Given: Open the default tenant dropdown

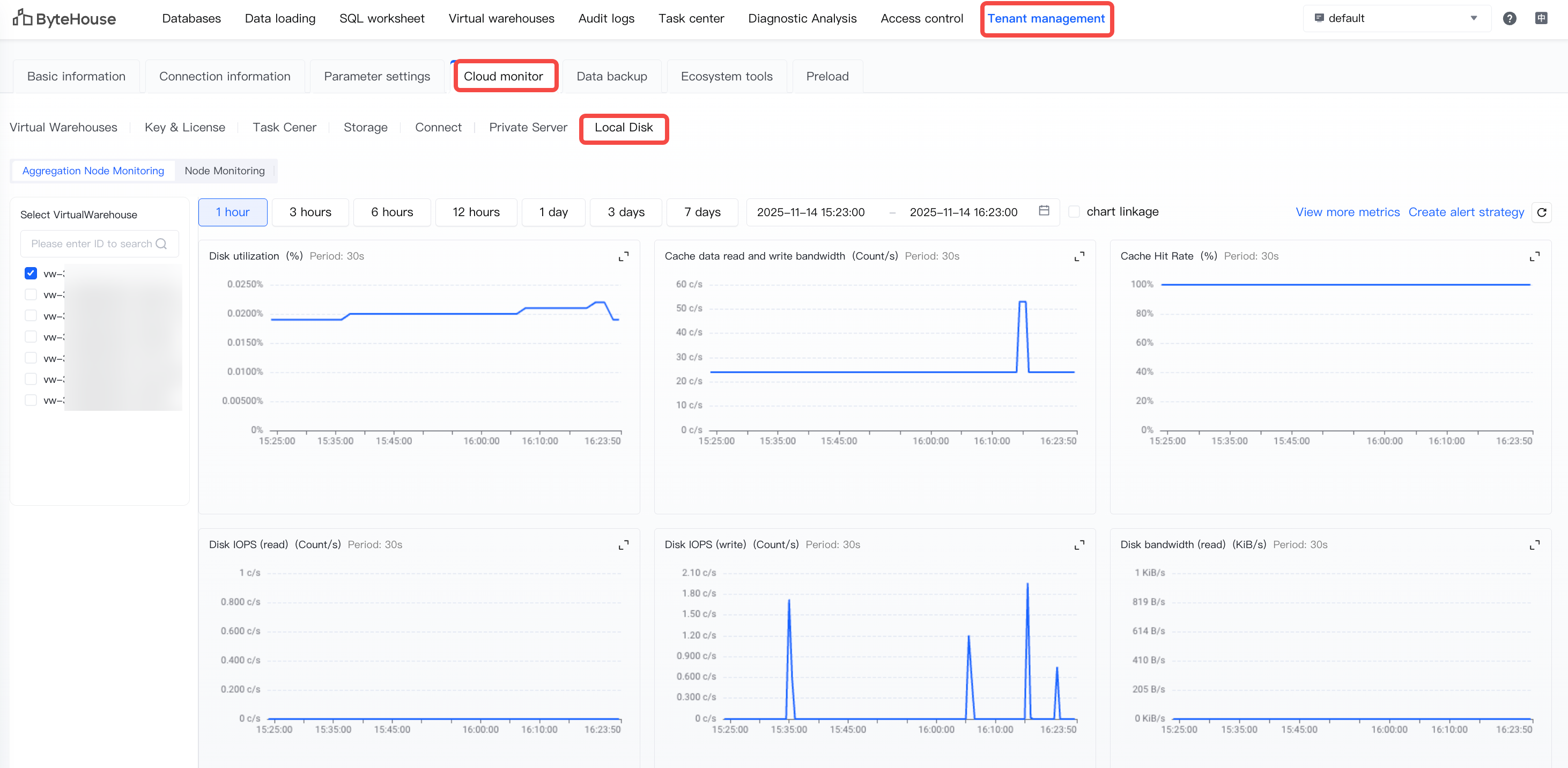Looking at the screenshot, I should tap(1396, 18).
